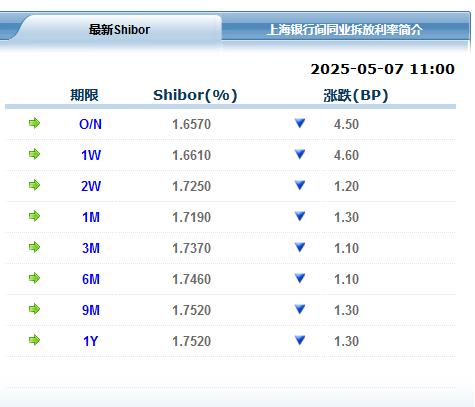Image resolution: width=475 pixels, height=407 pixels.
Task: Click the blue down triangle in the 2W row
Action: (300, 185)
